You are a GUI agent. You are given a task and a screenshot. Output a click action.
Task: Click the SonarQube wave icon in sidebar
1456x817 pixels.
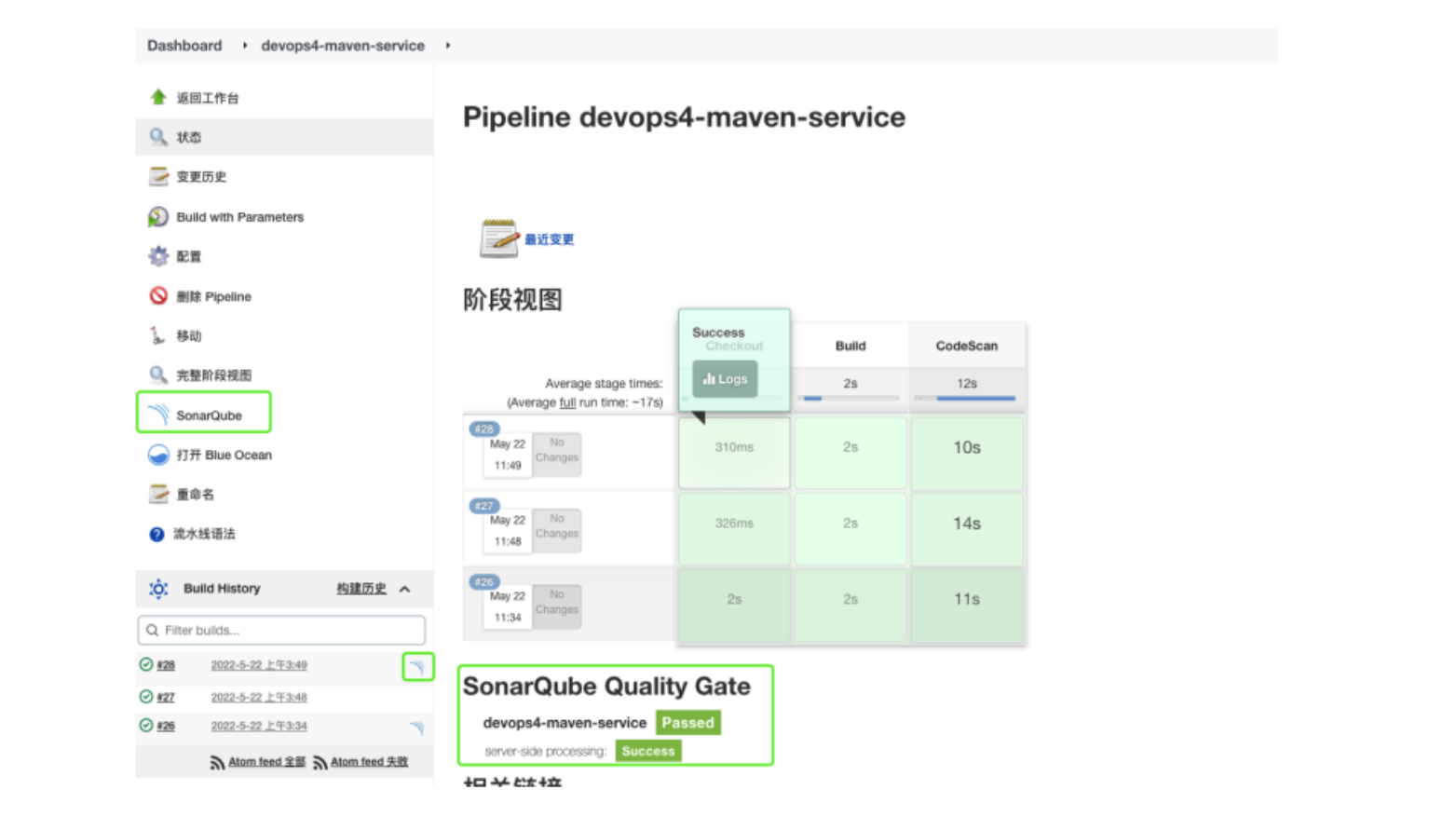point(158,415)
